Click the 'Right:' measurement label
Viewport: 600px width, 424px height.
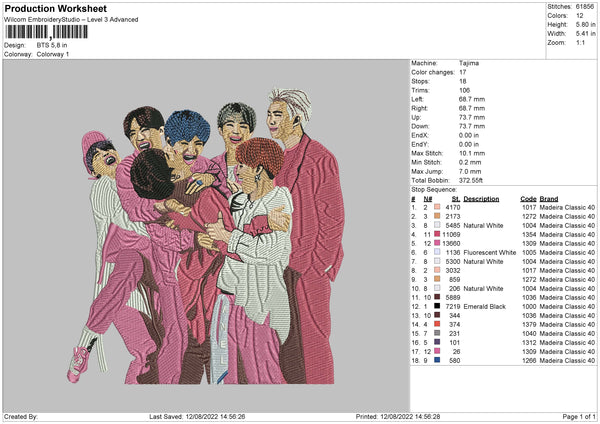point(419,108)
